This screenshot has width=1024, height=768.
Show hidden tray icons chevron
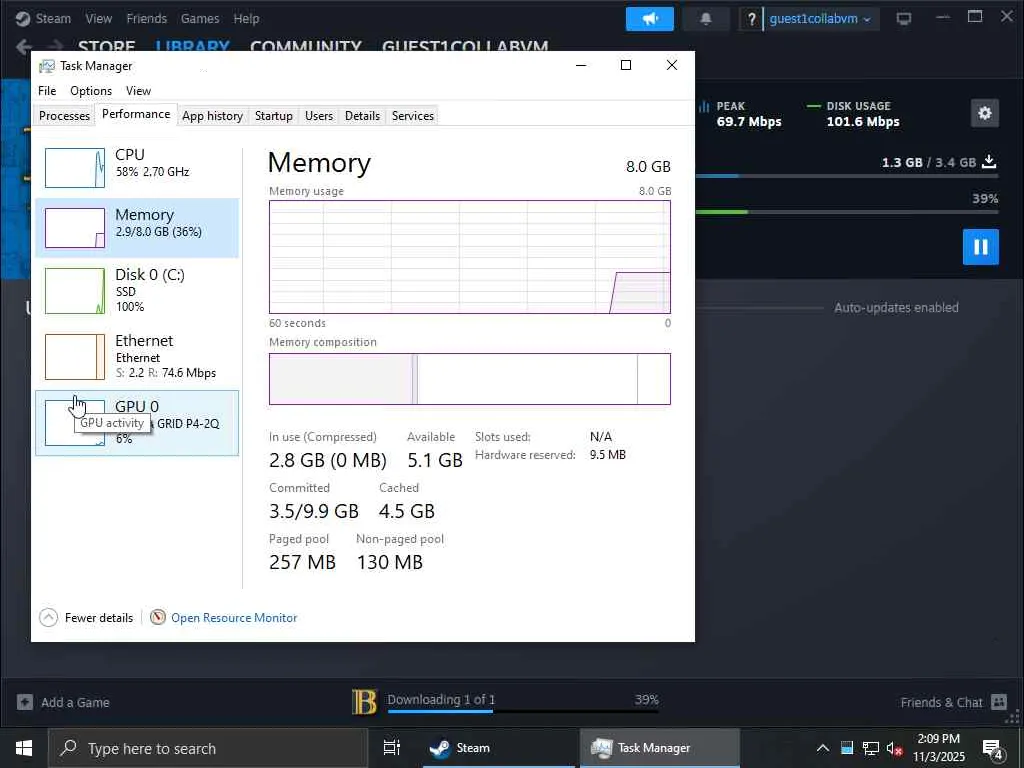pos(823,748)
